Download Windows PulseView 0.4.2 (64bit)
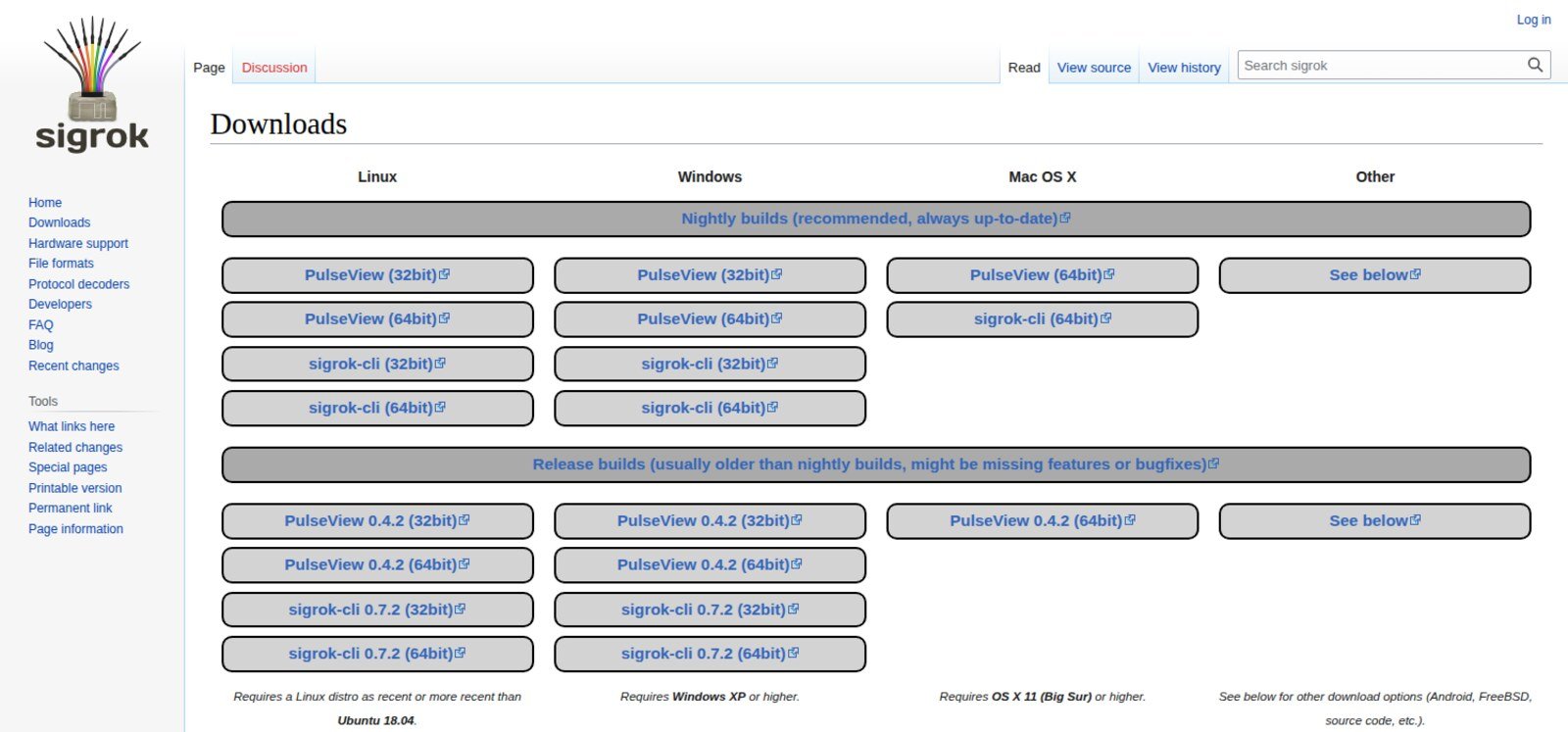Screen dimensions: 1568x732 point(710,565)
